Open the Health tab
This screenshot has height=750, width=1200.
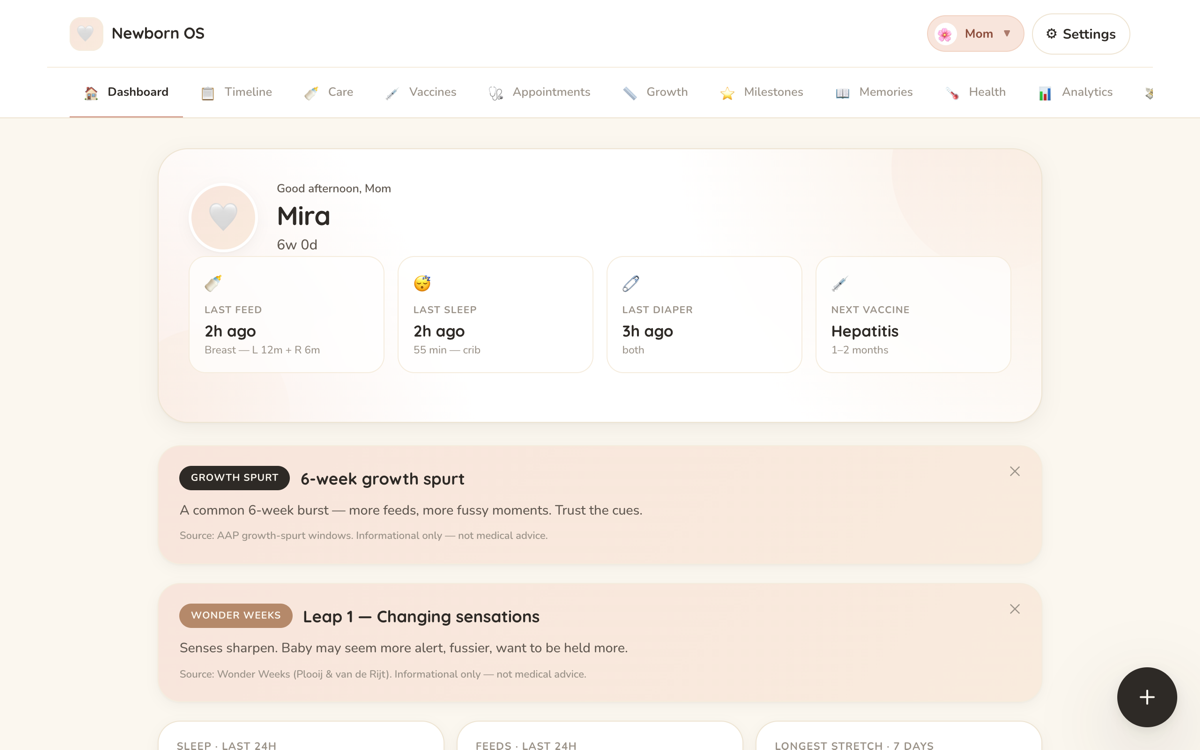tap(975, 92)
